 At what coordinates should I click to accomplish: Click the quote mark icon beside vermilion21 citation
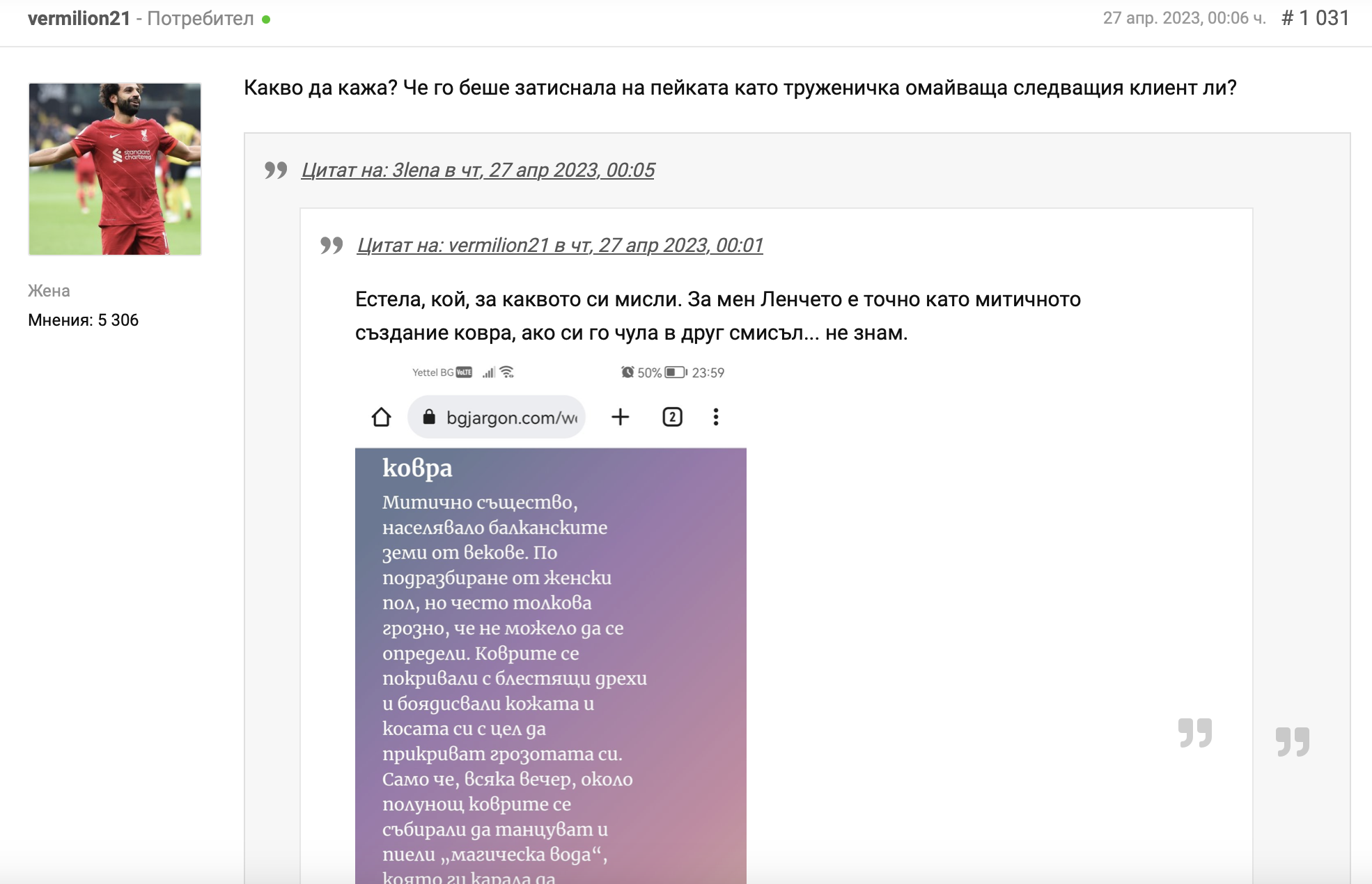point(332,245)
